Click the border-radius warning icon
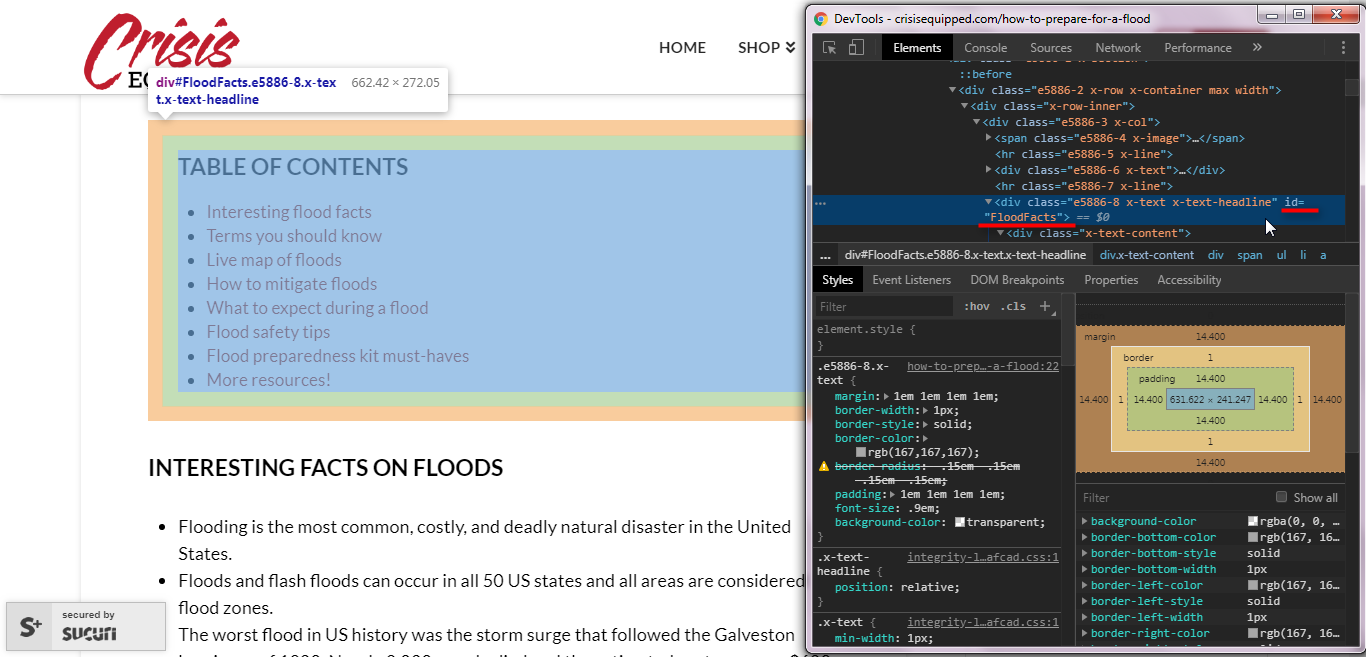 [x=824, y=466]
